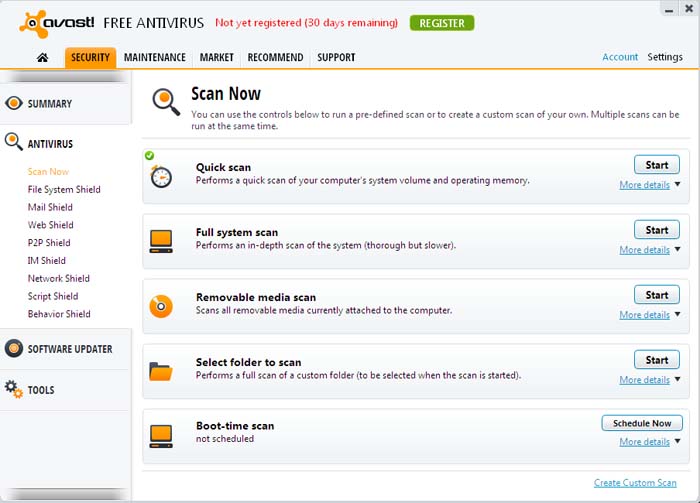Open the Security tab

(90, 58)
